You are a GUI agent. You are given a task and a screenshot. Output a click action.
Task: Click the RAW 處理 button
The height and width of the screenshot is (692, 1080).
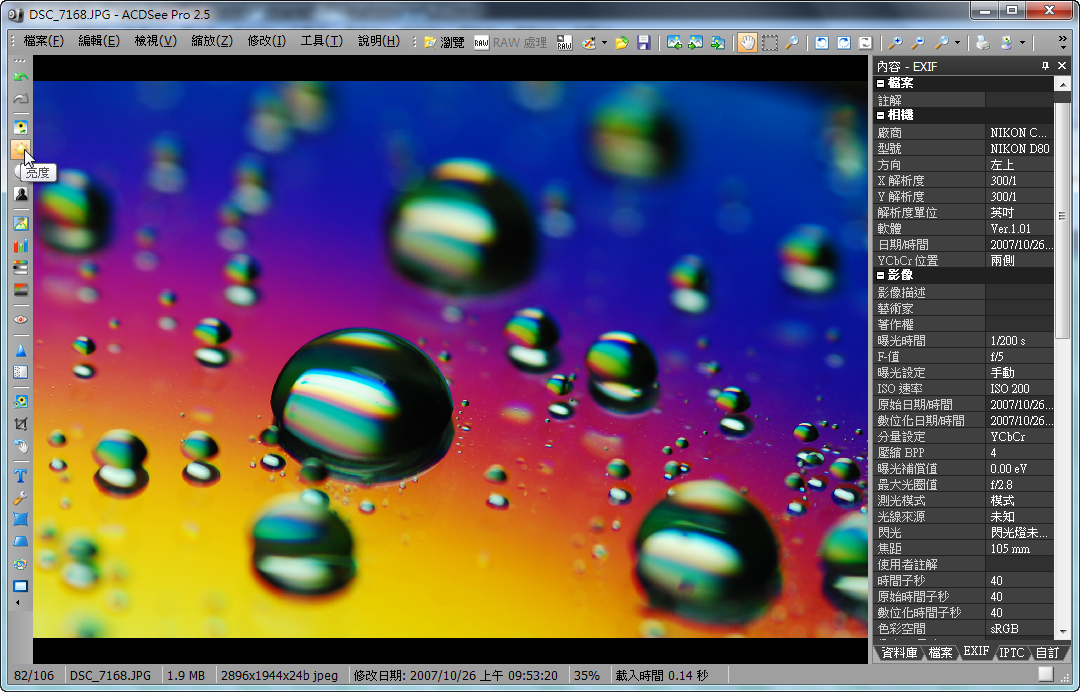(510, 42)
